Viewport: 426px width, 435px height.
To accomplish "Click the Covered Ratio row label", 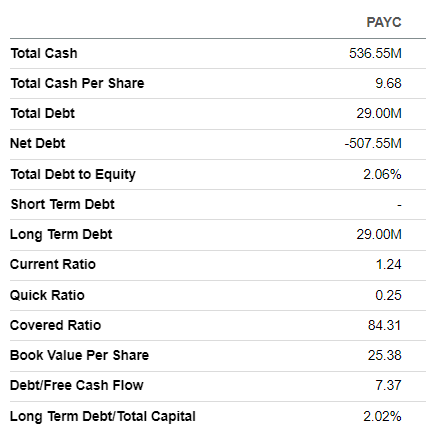I will [56, 325].
